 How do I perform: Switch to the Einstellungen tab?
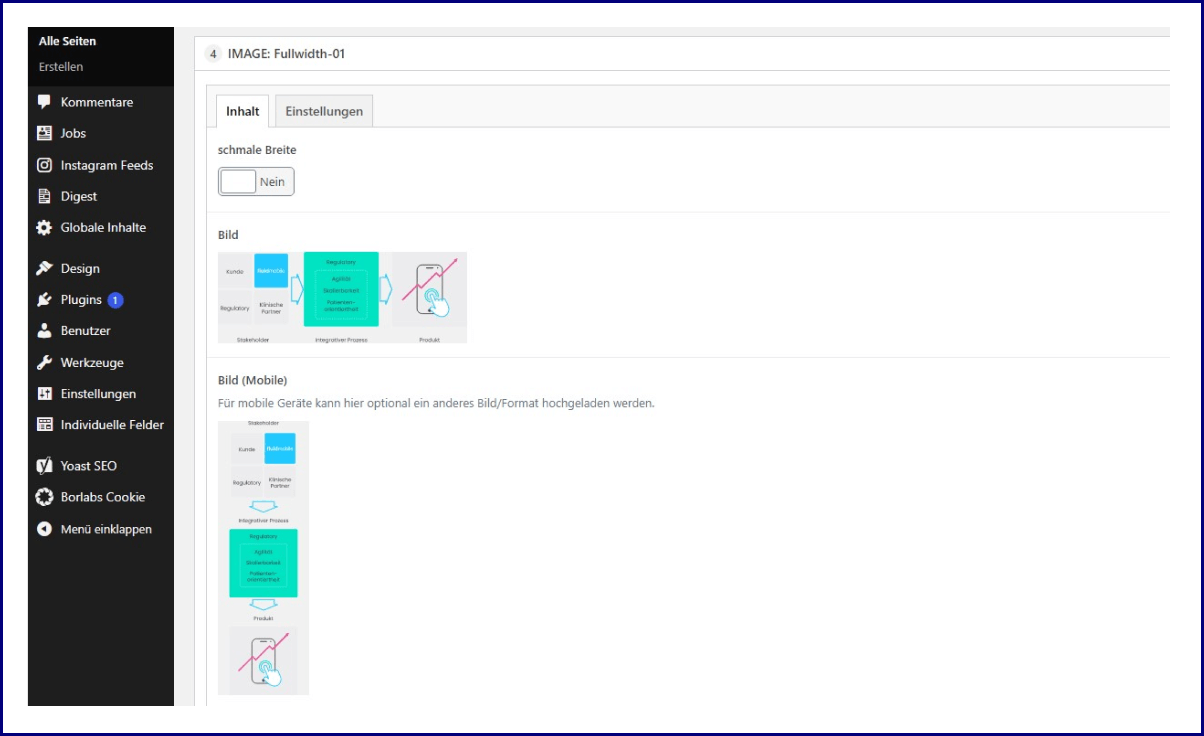coord(323,111)
